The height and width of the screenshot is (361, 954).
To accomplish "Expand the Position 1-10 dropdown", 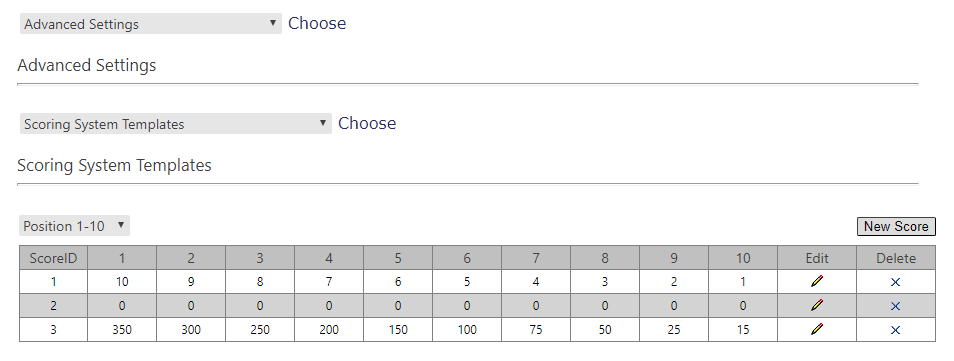I will point(74,226).
